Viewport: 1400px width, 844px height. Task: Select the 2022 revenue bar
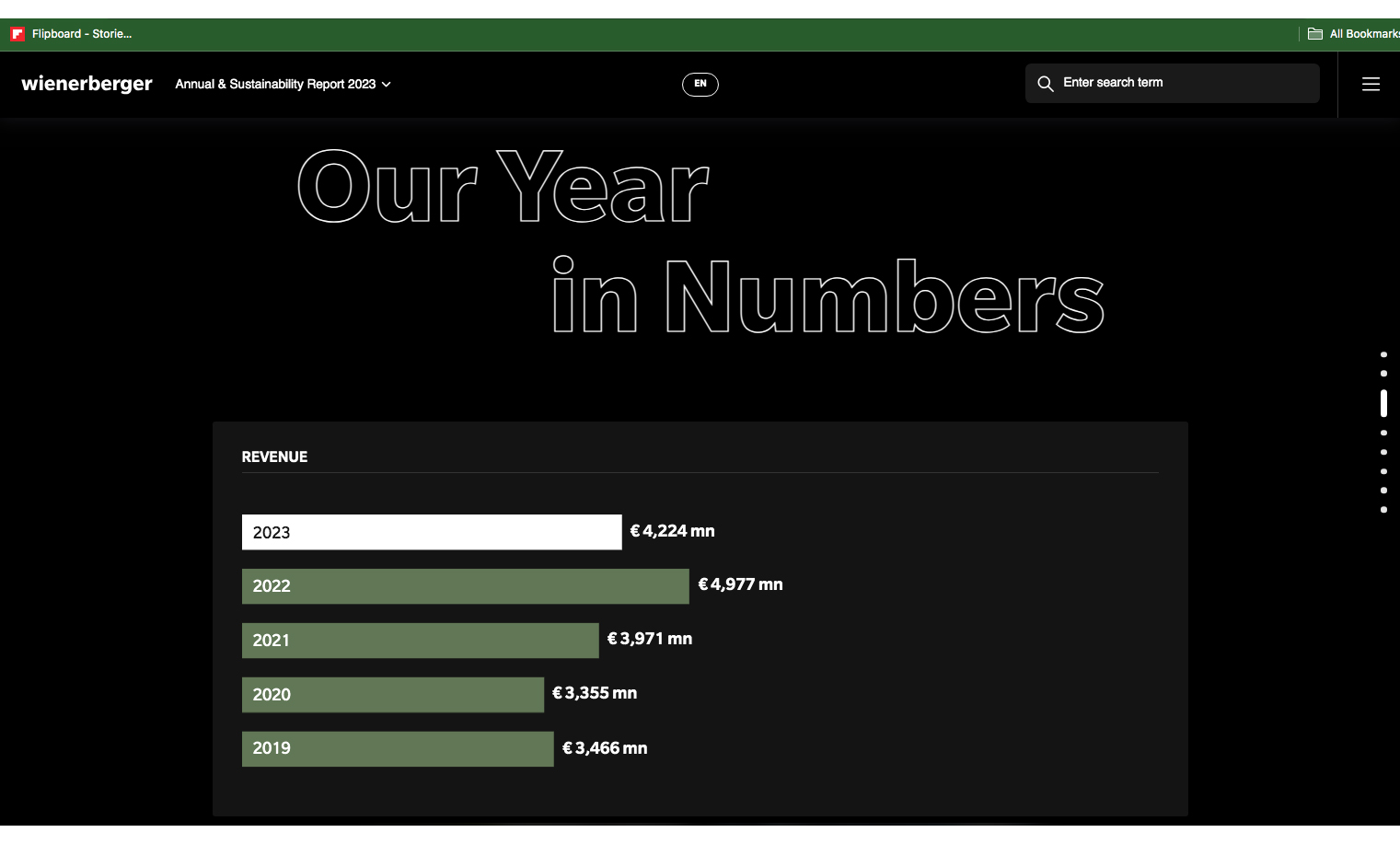pyautogui.click(x=465, y=586)
